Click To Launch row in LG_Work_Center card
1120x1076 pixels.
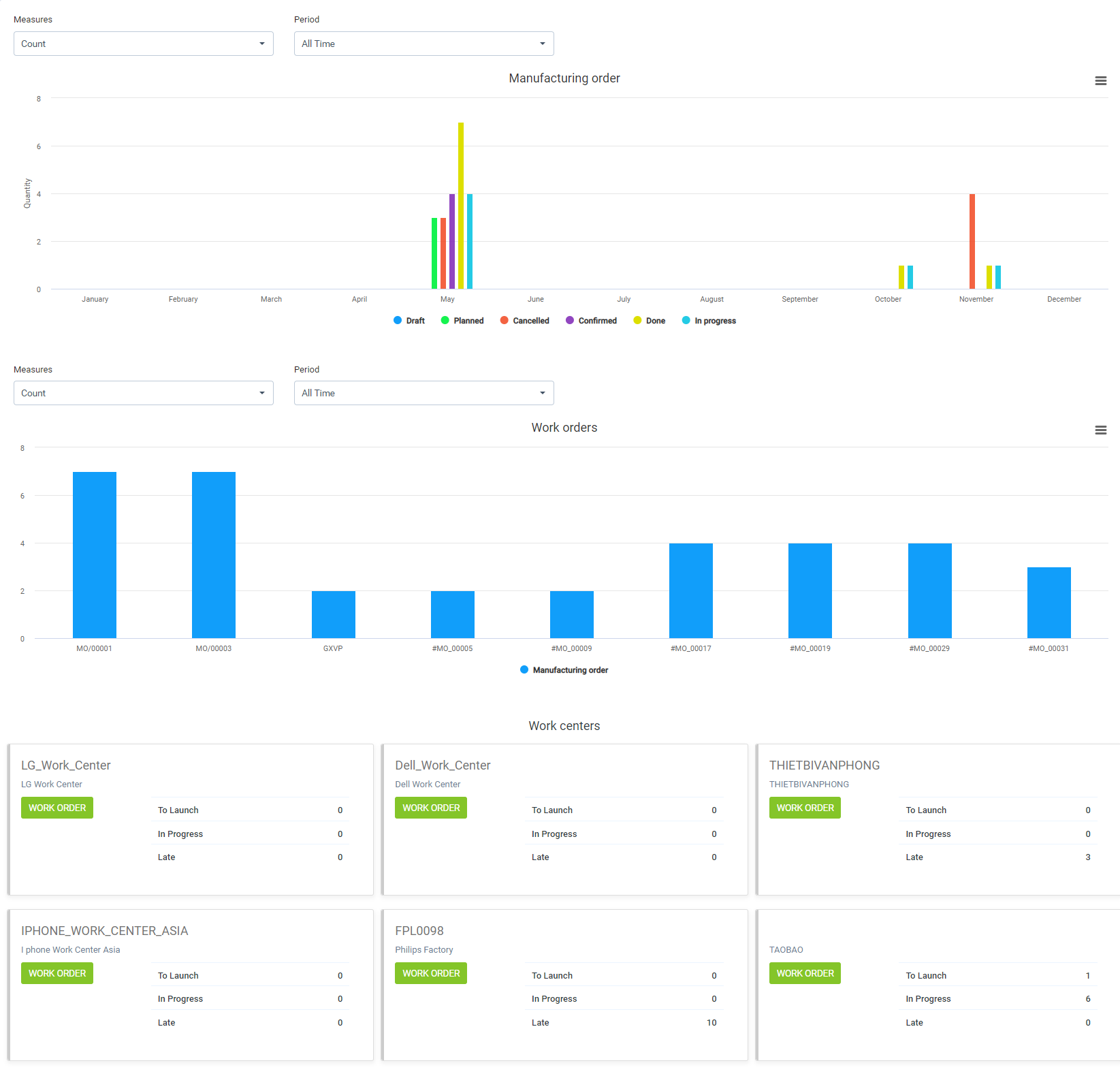[250, 810]
